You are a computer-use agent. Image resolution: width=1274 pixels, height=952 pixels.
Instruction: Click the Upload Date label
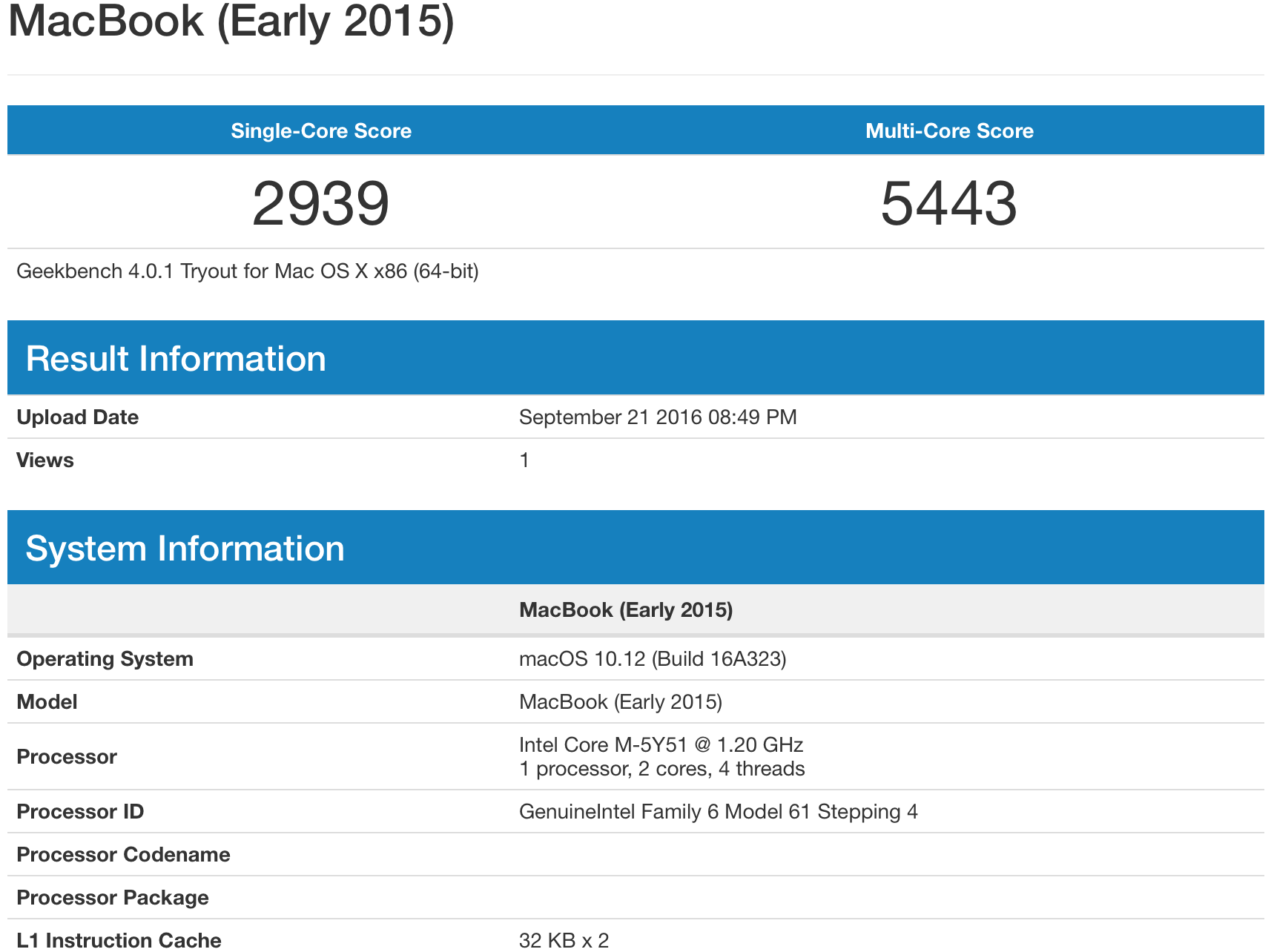pyautogui.click(x=78, y=417)
